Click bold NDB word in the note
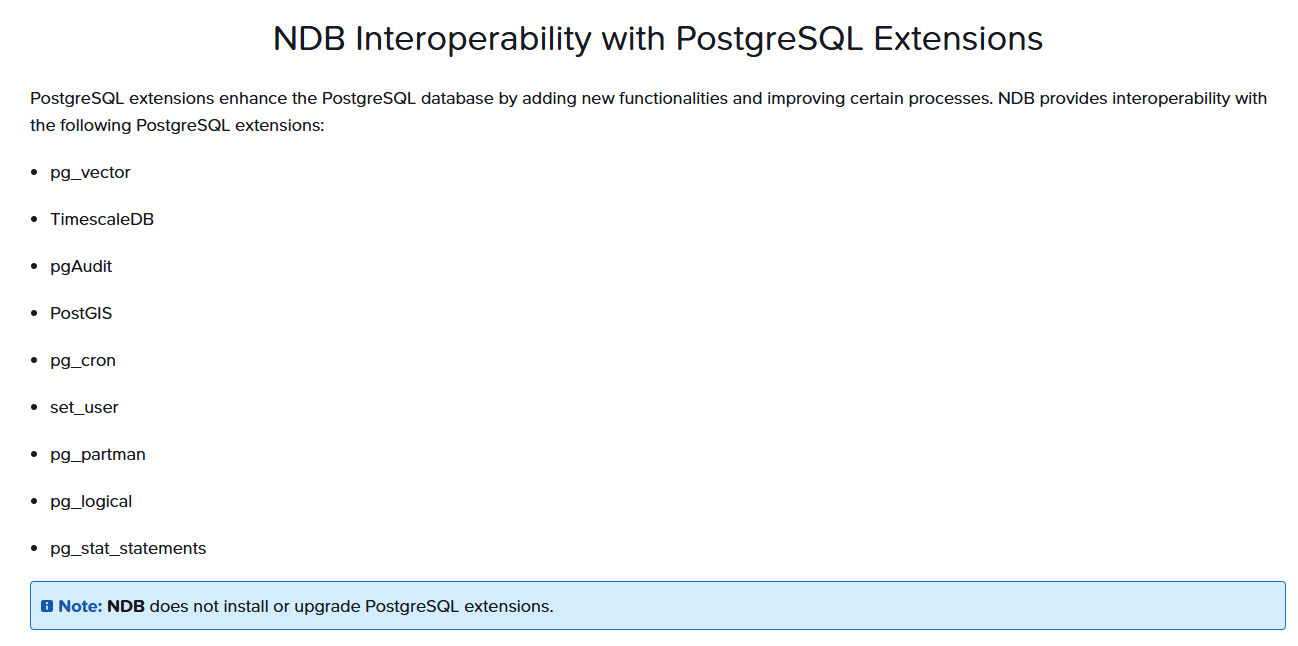This screenshot has width=1298, height=646. pyautogui.click(x=126, y=606)
